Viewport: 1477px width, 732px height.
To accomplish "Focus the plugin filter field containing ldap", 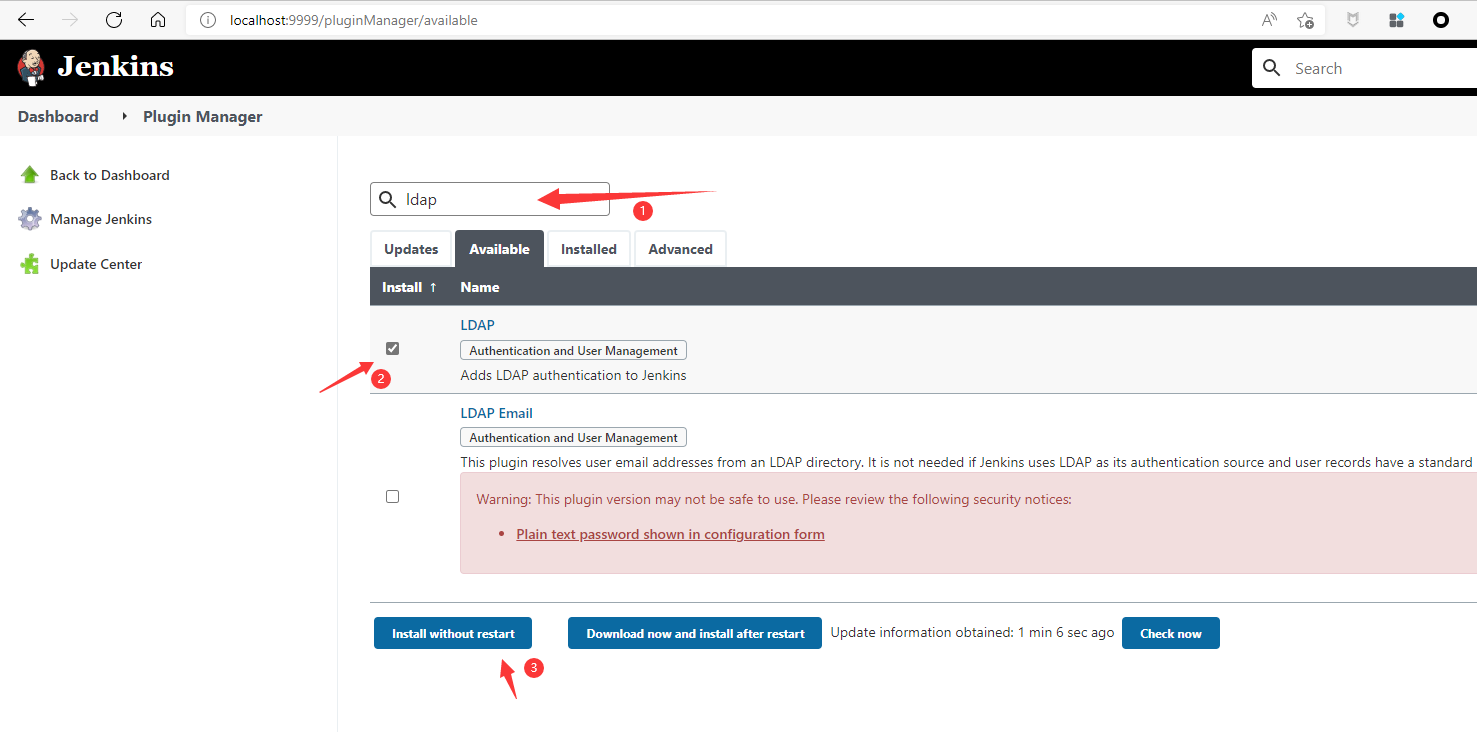I will coord(490,199).
